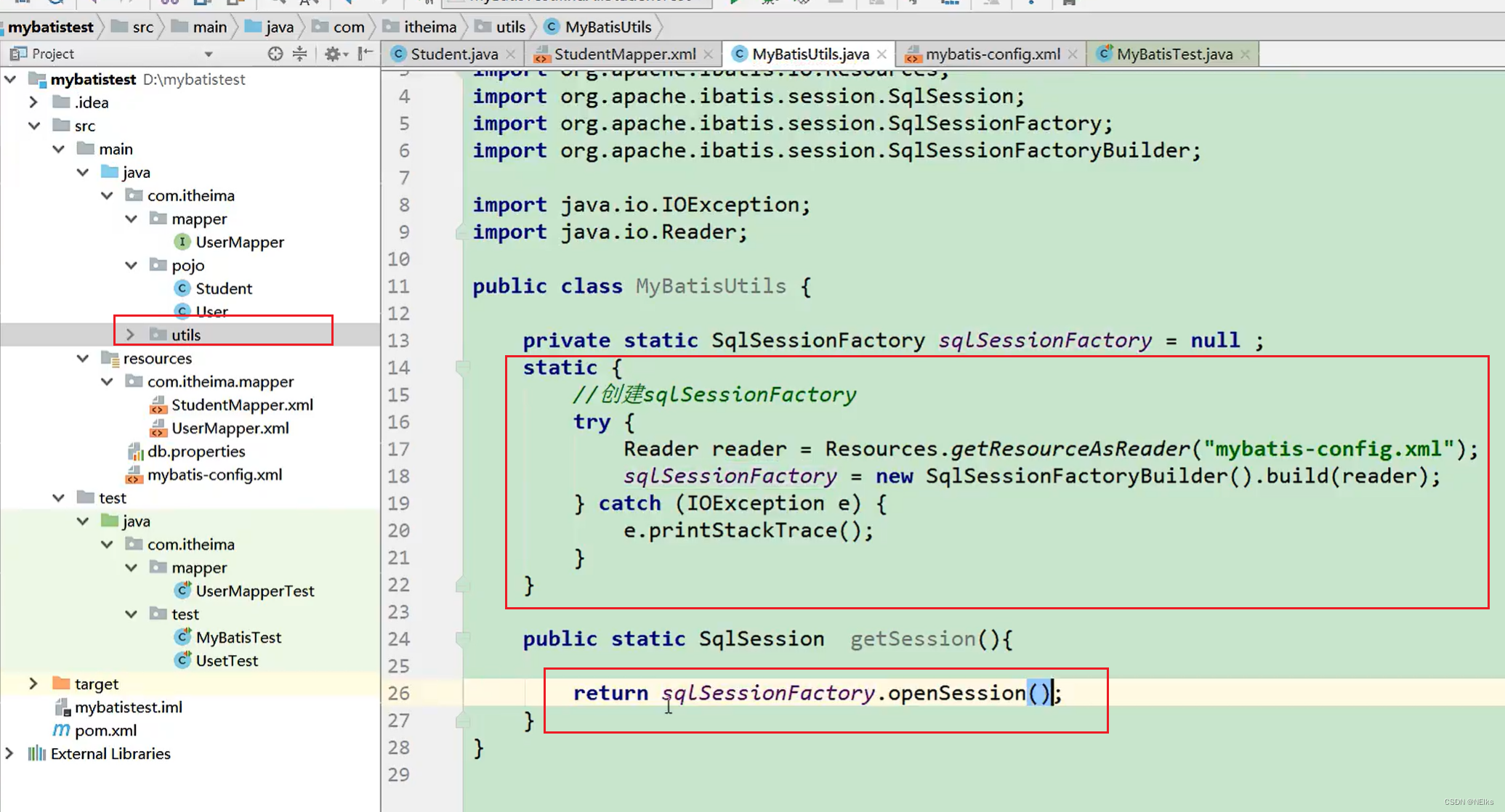Expand External Libraries node

(x=9, y=753)
